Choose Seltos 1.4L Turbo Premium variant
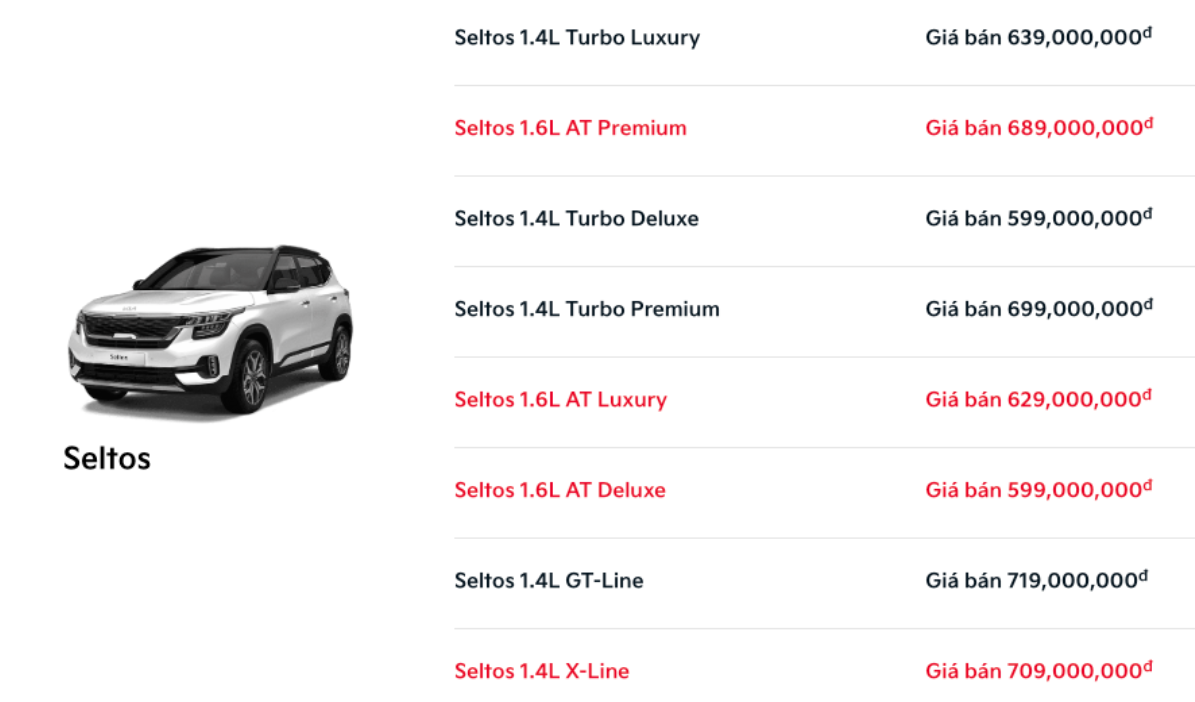Image resolution: width=1195 pixels, height=702 pixels. (587, 309)
